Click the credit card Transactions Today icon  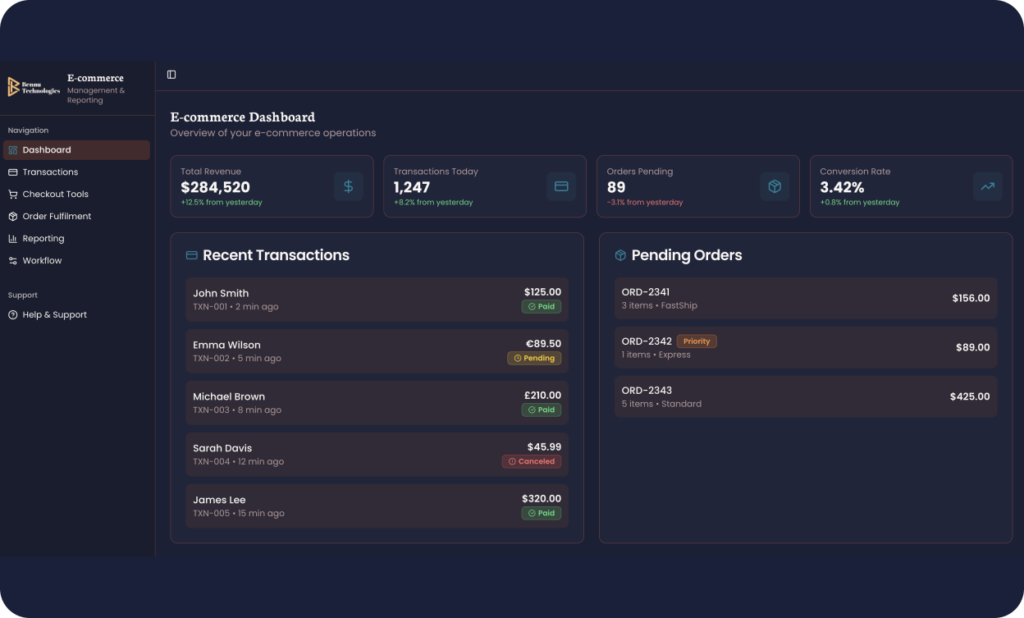(561, 187)
